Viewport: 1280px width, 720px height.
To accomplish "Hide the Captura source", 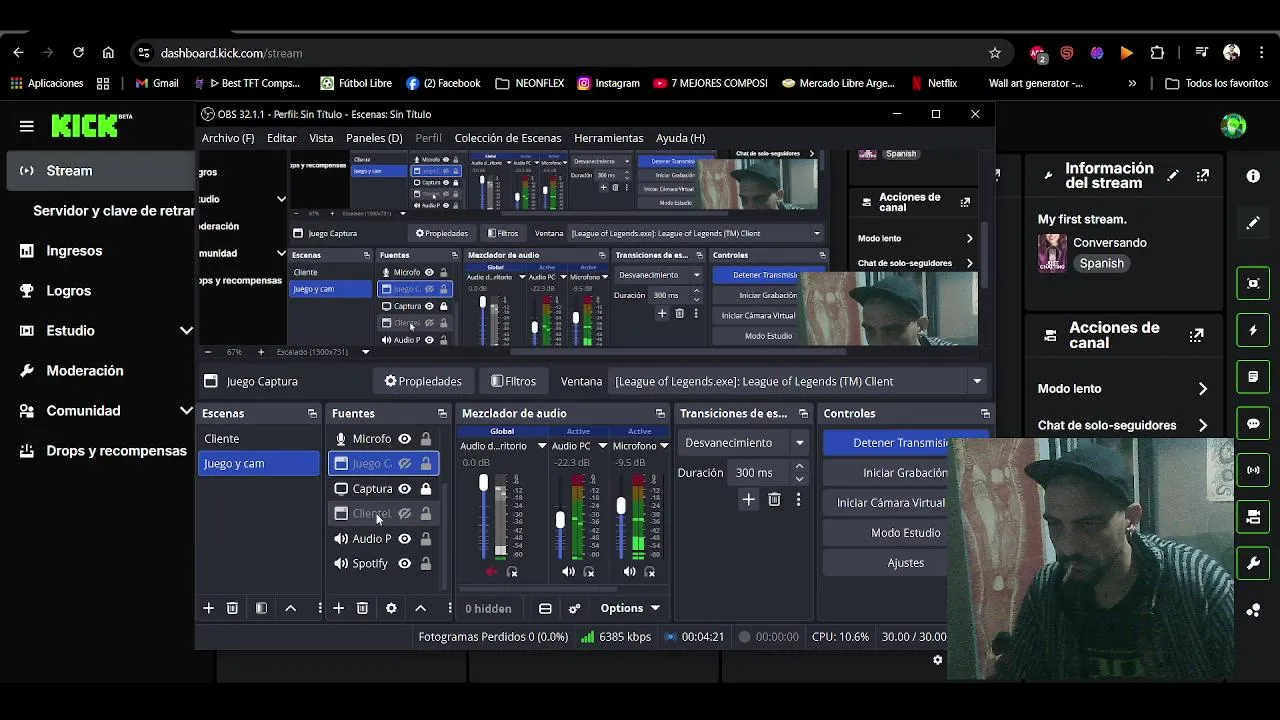I will pos(404,489).
